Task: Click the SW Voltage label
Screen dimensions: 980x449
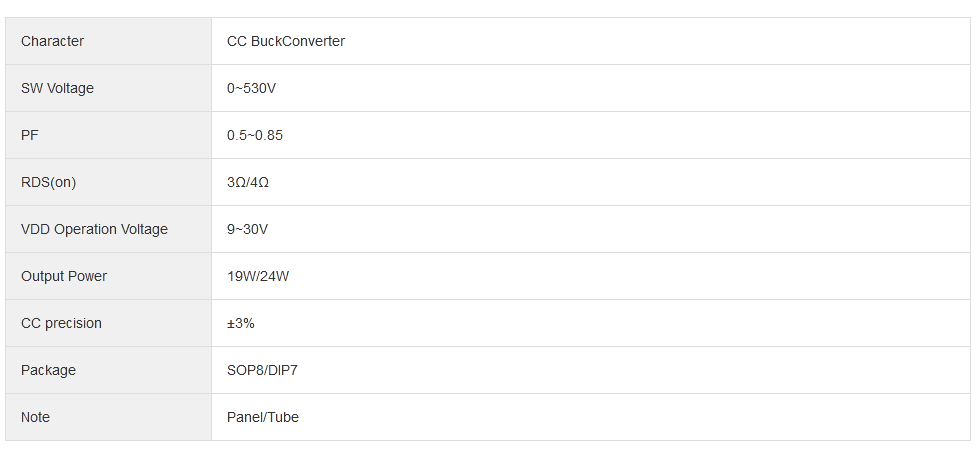Action: pyautogui.click(x=57, y=88)
